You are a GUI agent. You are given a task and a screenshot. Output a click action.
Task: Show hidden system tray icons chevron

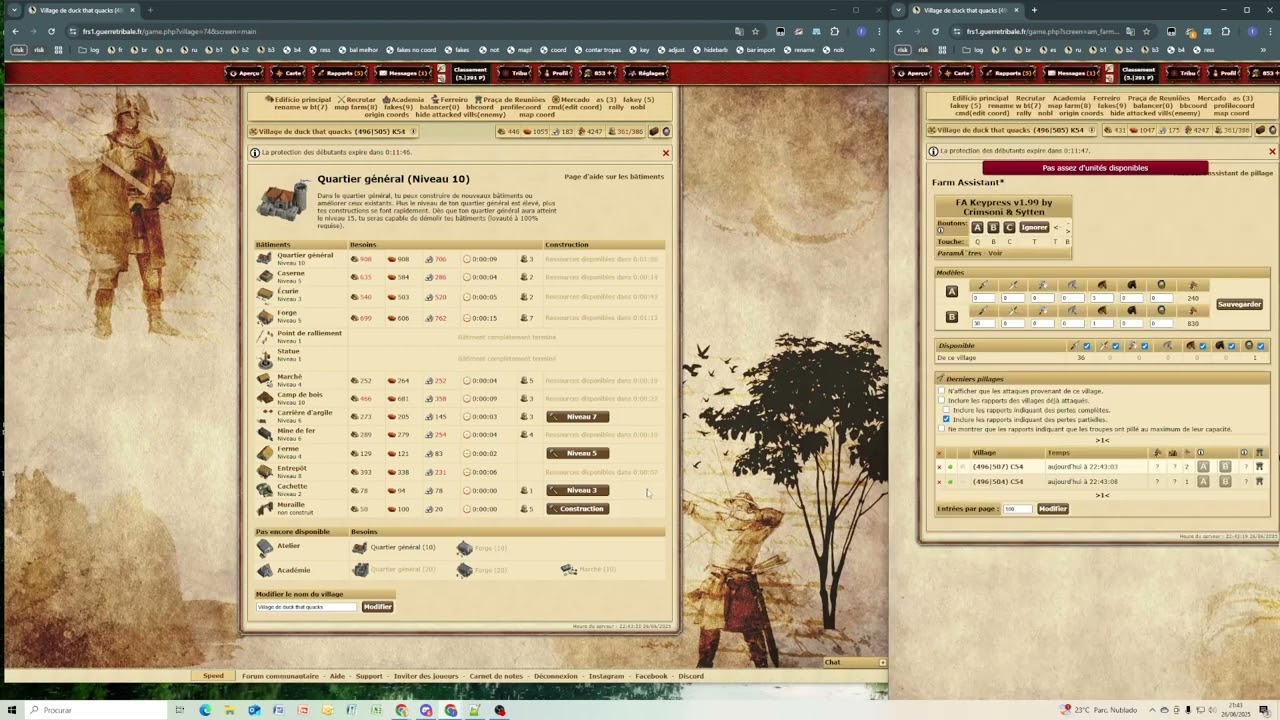point(1151,710)
